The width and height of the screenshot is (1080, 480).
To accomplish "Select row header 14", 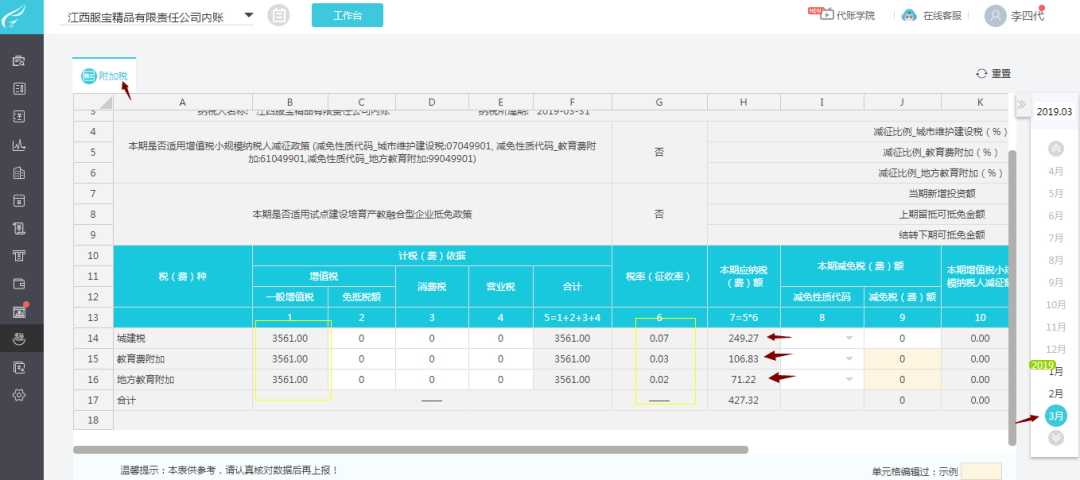I will 93,339.
